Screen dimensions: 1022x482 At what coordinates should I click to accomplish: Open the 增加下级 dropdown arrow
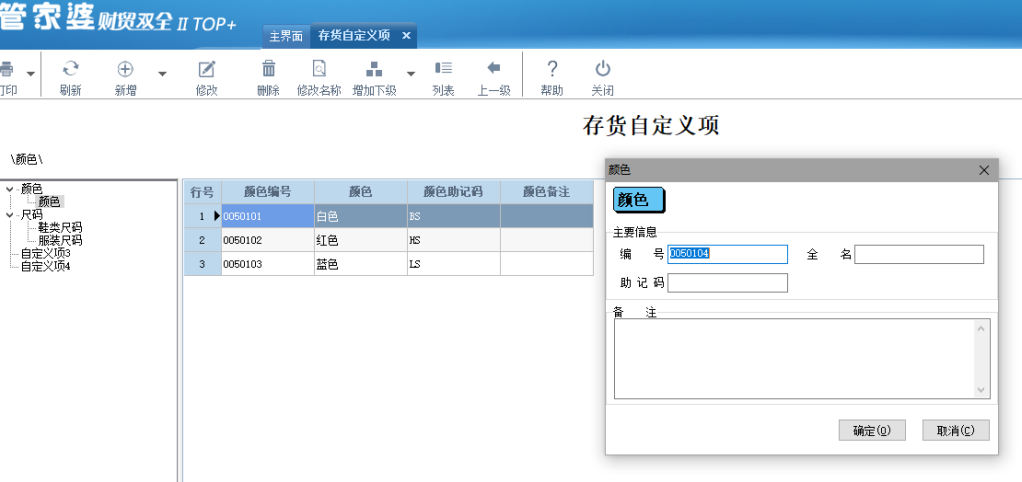(411, 74)
